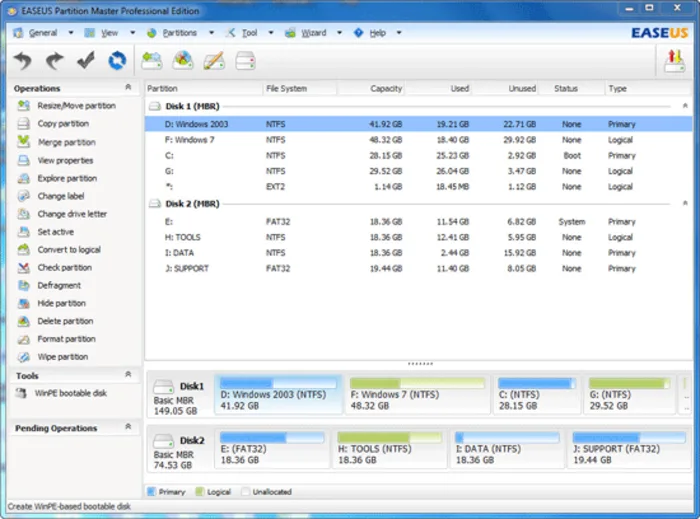Click the Redo arrow in toolbar

(x=54, y=60)
